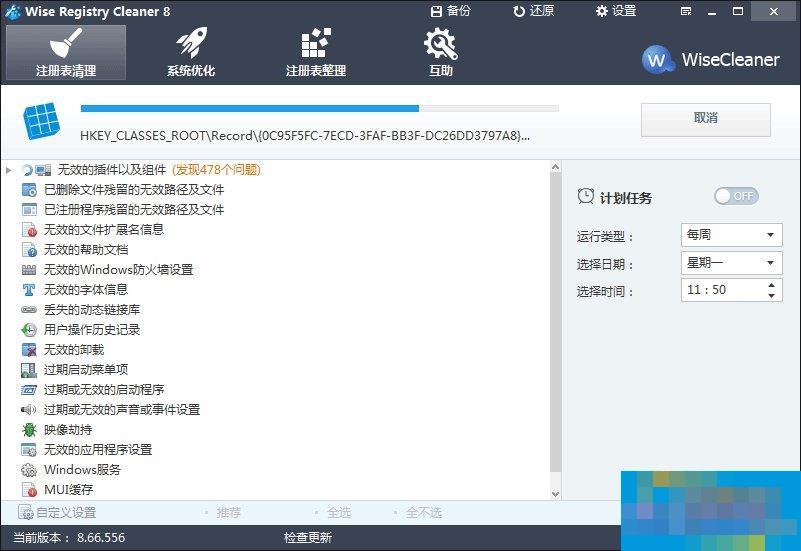The image size is (801, 551).
Task: Switch to the 系统优化 tab
Action: 191,53
